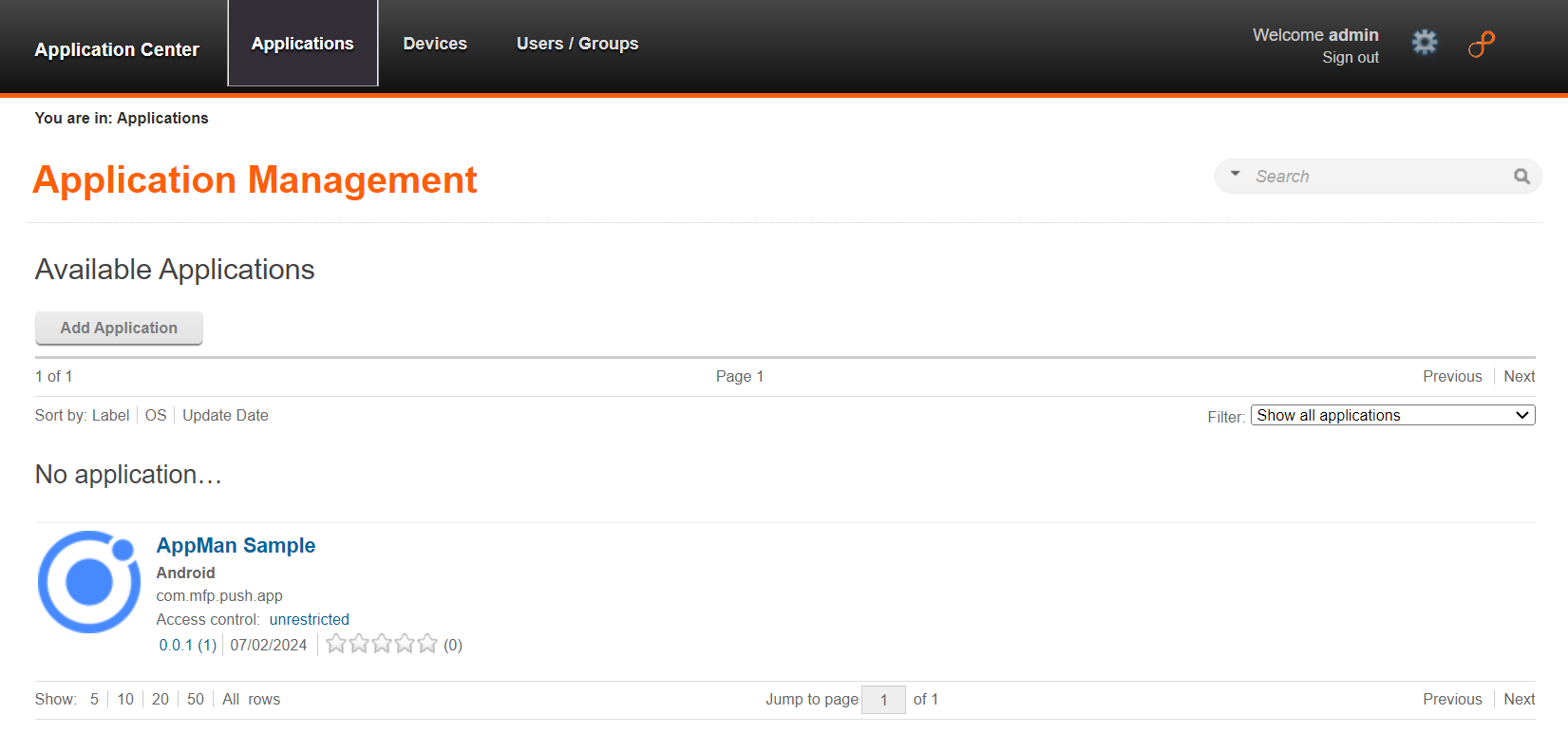The image size is (1568, 733).
Task: Open the Show all applications filter
Action: (1391, 416)
